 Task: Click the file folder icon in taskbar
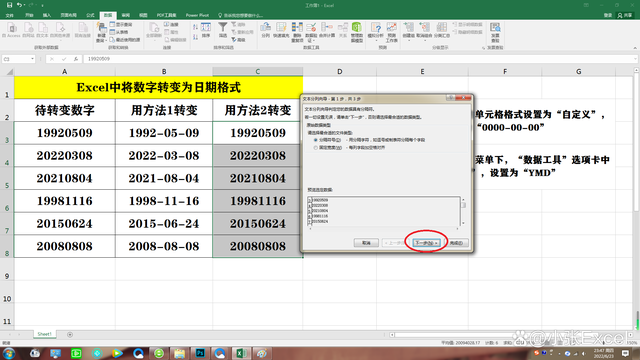point(179,353)
